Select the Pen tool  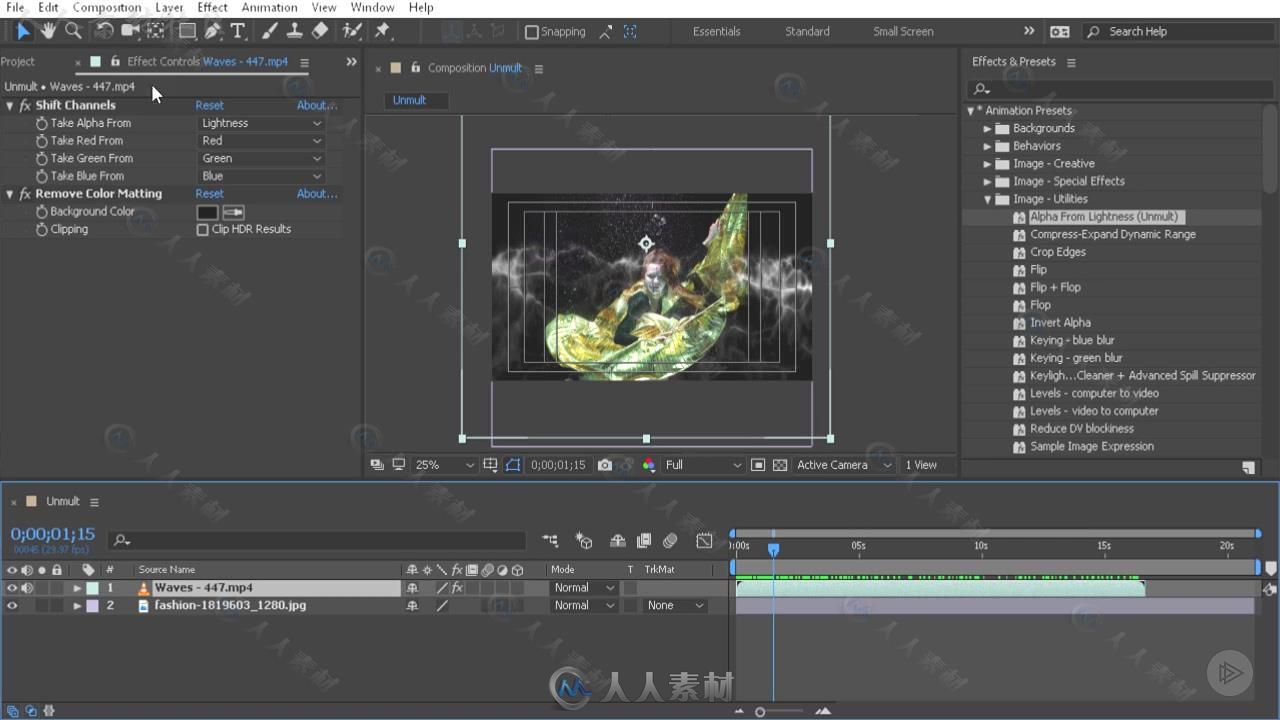point(213,31)
